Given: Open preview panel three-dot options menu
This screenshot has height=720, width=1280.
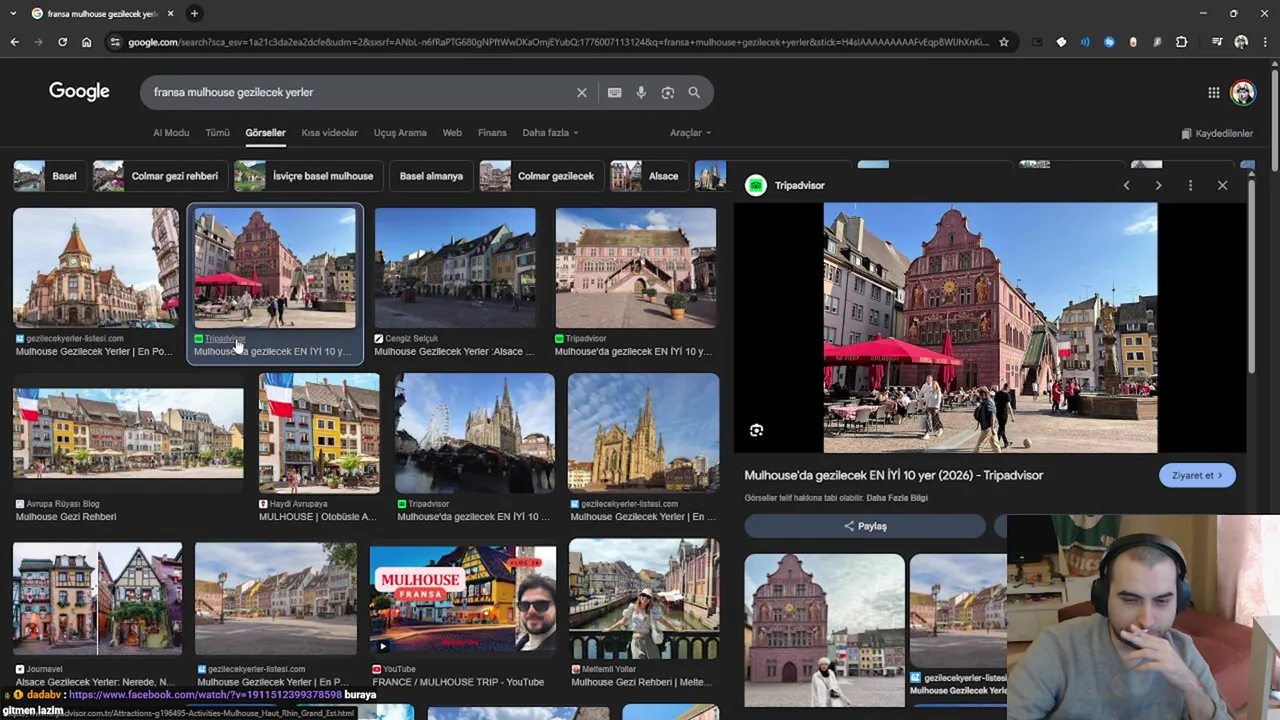Looking at the screenshot, I should pyautogui.click(x=1190, y=185).
